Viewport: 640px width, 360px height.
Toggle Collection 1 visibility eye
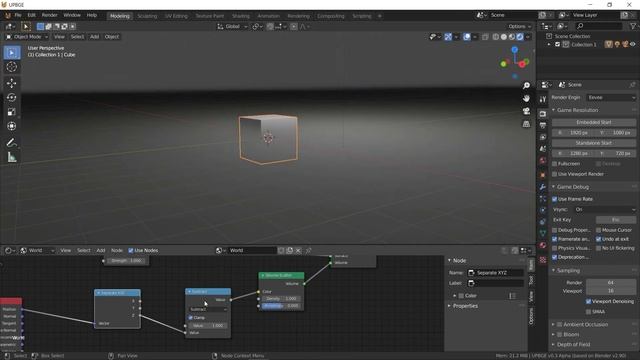point(633,44)
